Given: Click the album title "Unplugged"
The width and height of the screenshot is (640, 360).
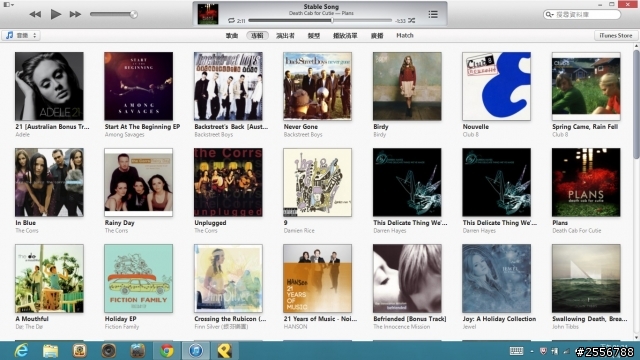Looking at the screenshot, I should pyautogui.click(x=210, y=223).
